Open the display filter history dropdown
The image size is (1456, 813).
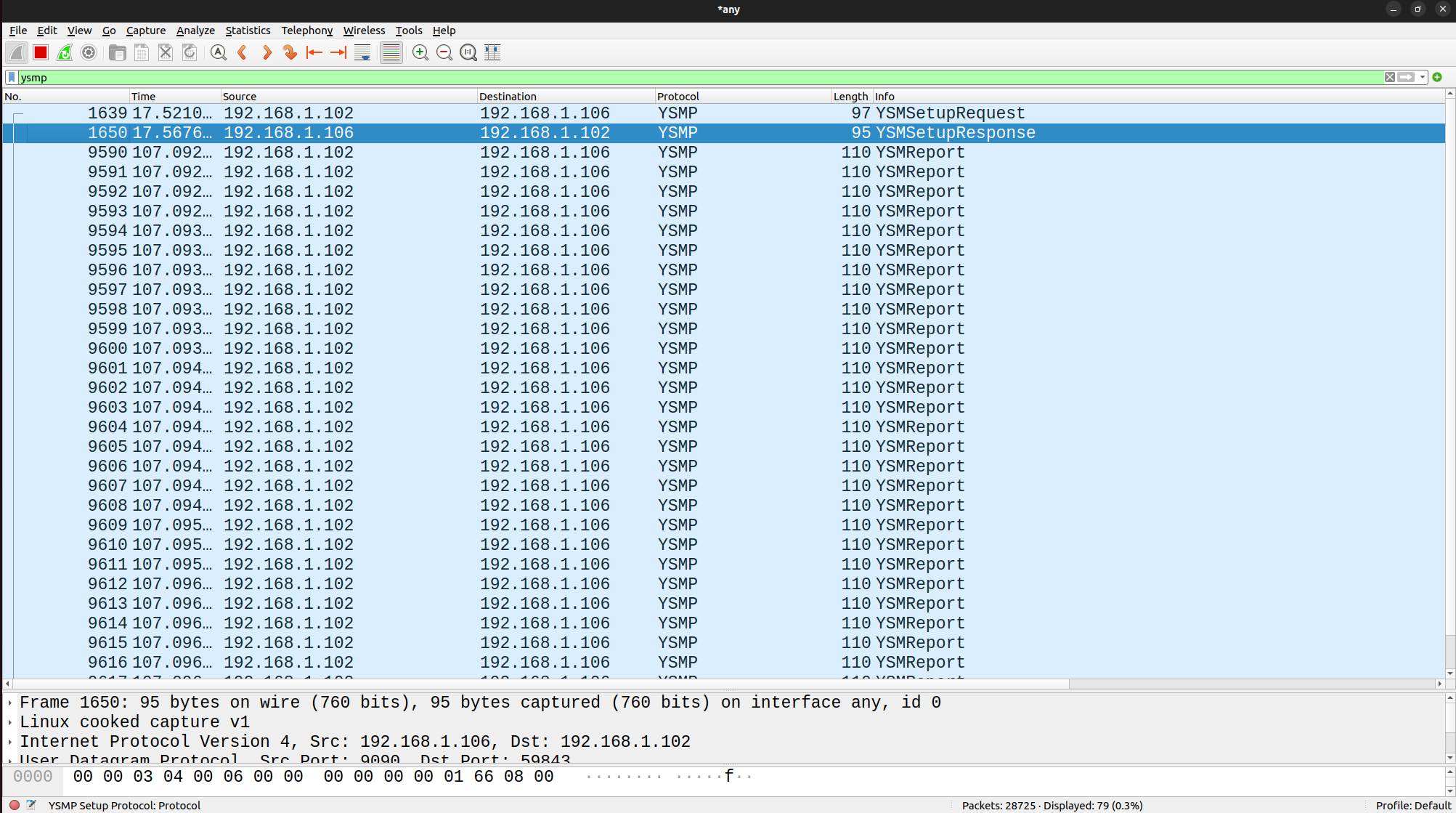pyautogui.click(x=1423, y=77)
